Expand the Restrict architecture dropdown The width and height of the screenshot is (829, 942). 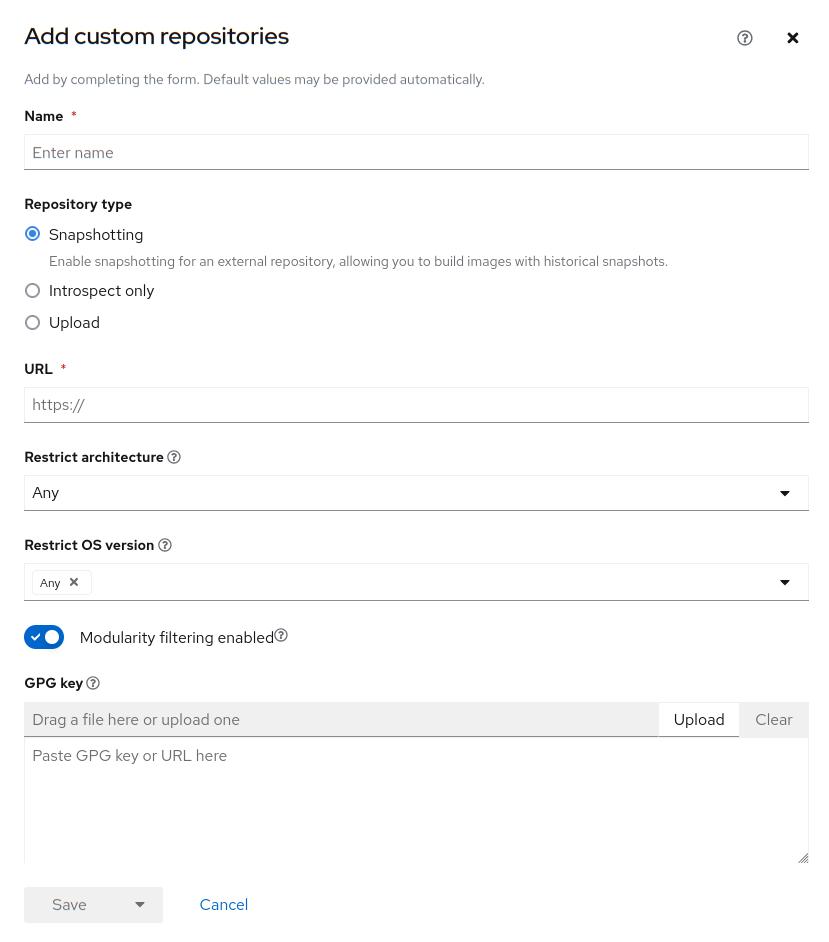coord(784,493)
